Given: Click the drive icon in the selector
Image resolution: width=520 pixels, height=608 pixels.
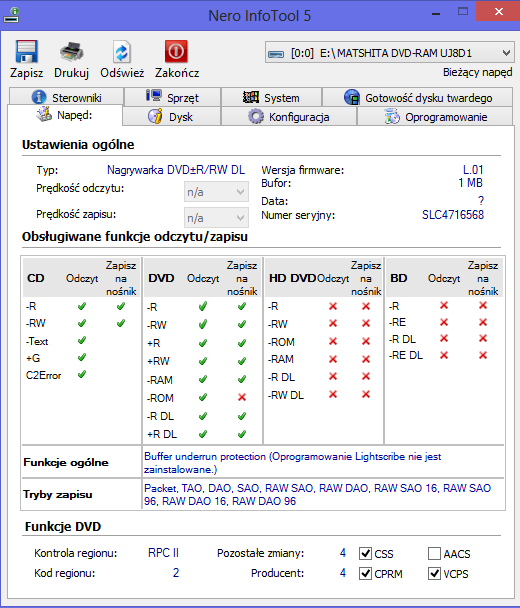Looking at the screenshot, I should (276, 54).
